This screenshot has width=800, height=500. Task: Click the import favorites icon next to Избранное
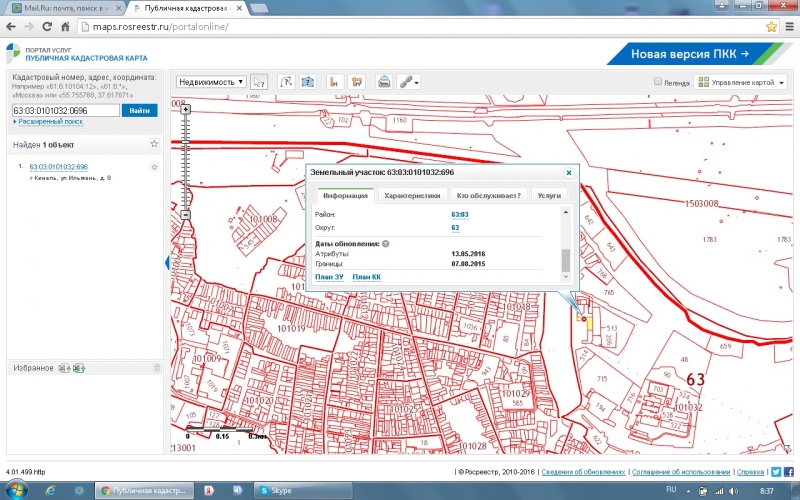[x=64, y=368]
